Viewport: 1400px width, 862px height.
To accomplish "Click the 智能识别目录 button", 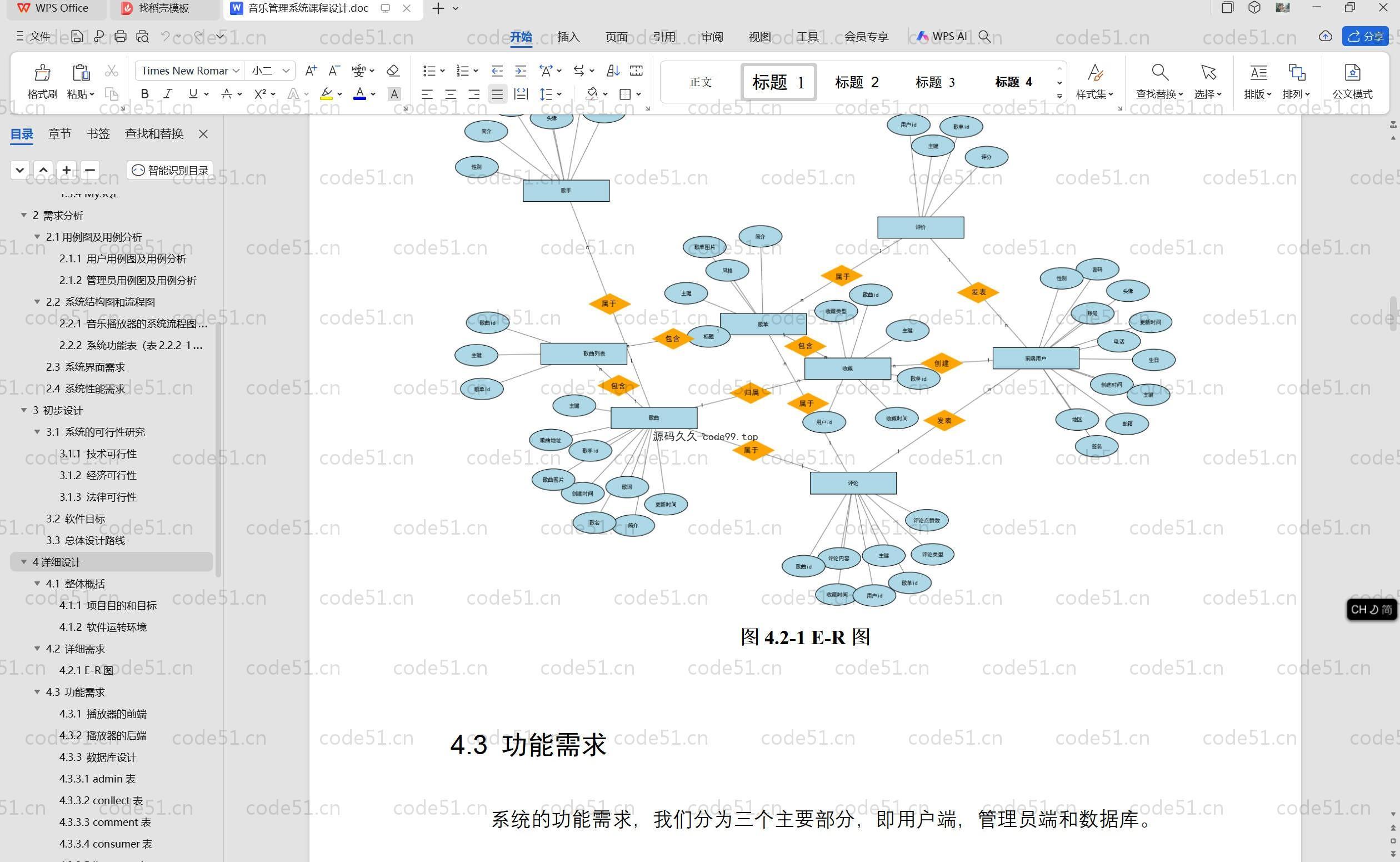I will pyautogui.click(x=170, y=170).
